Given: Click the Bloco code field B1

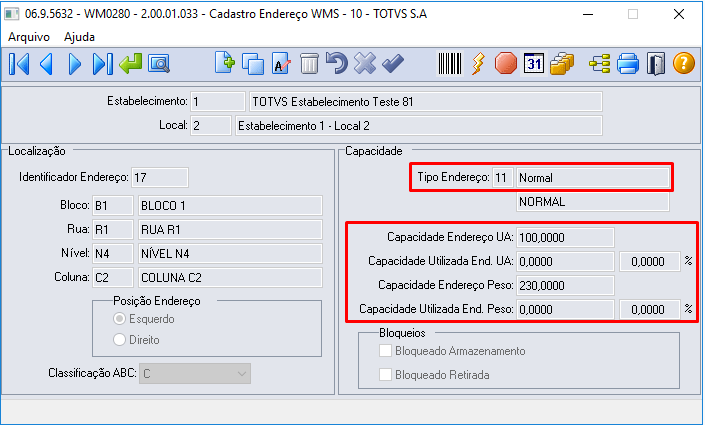Looking at the screenshot, I should (113, 206).
